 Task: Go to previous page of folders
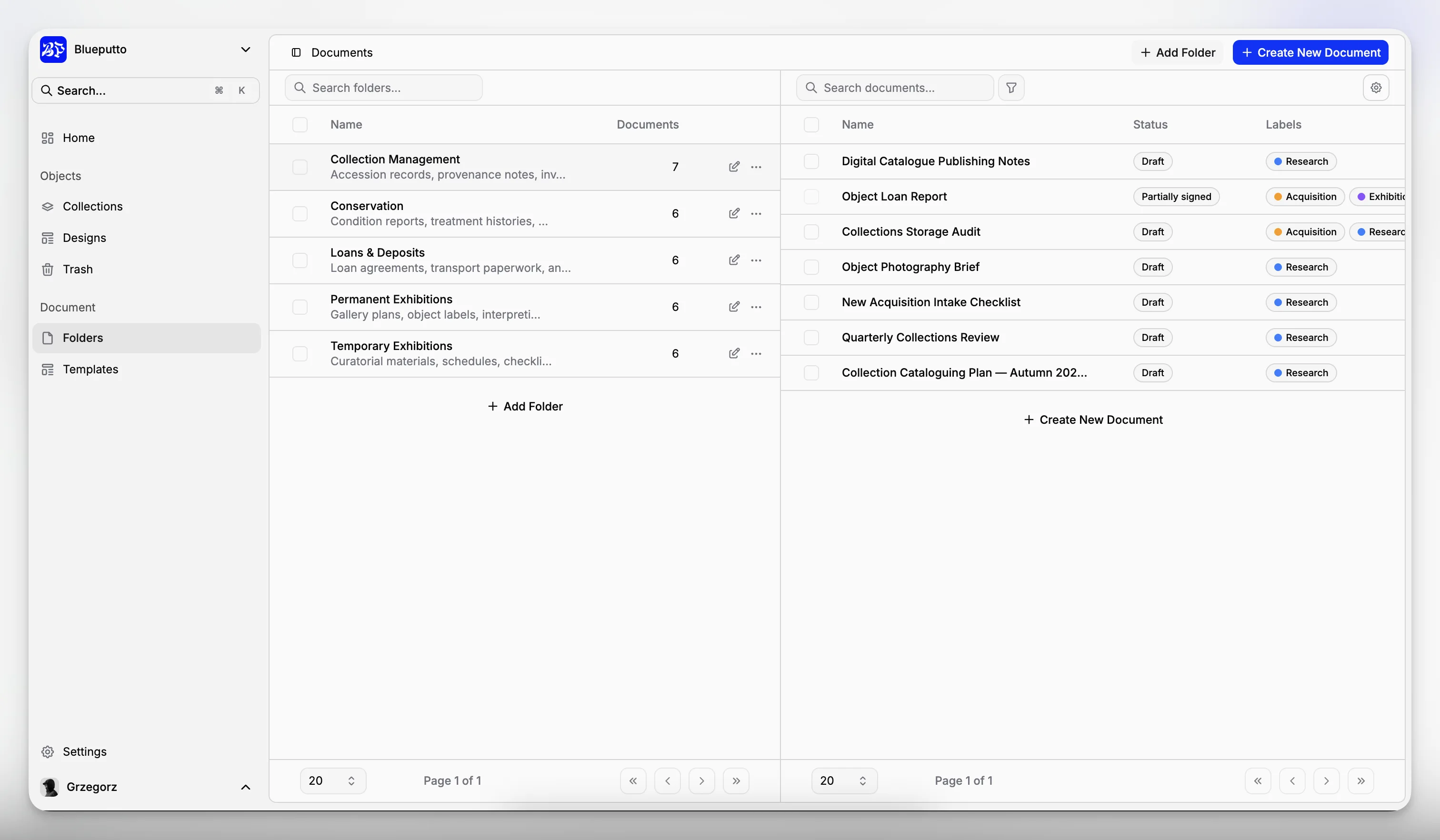(x=668, y=780)
